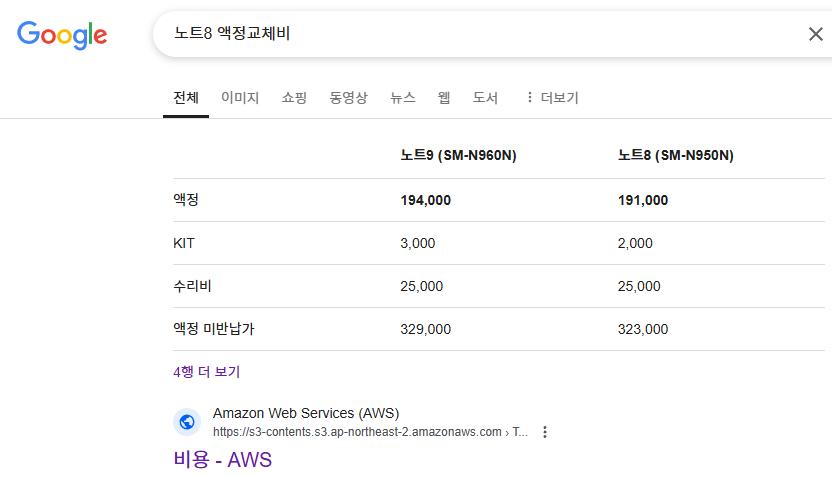This screenshot has height=477, width=832.
Task: Select the 전체 tab
Action: [x=186, y=98]
